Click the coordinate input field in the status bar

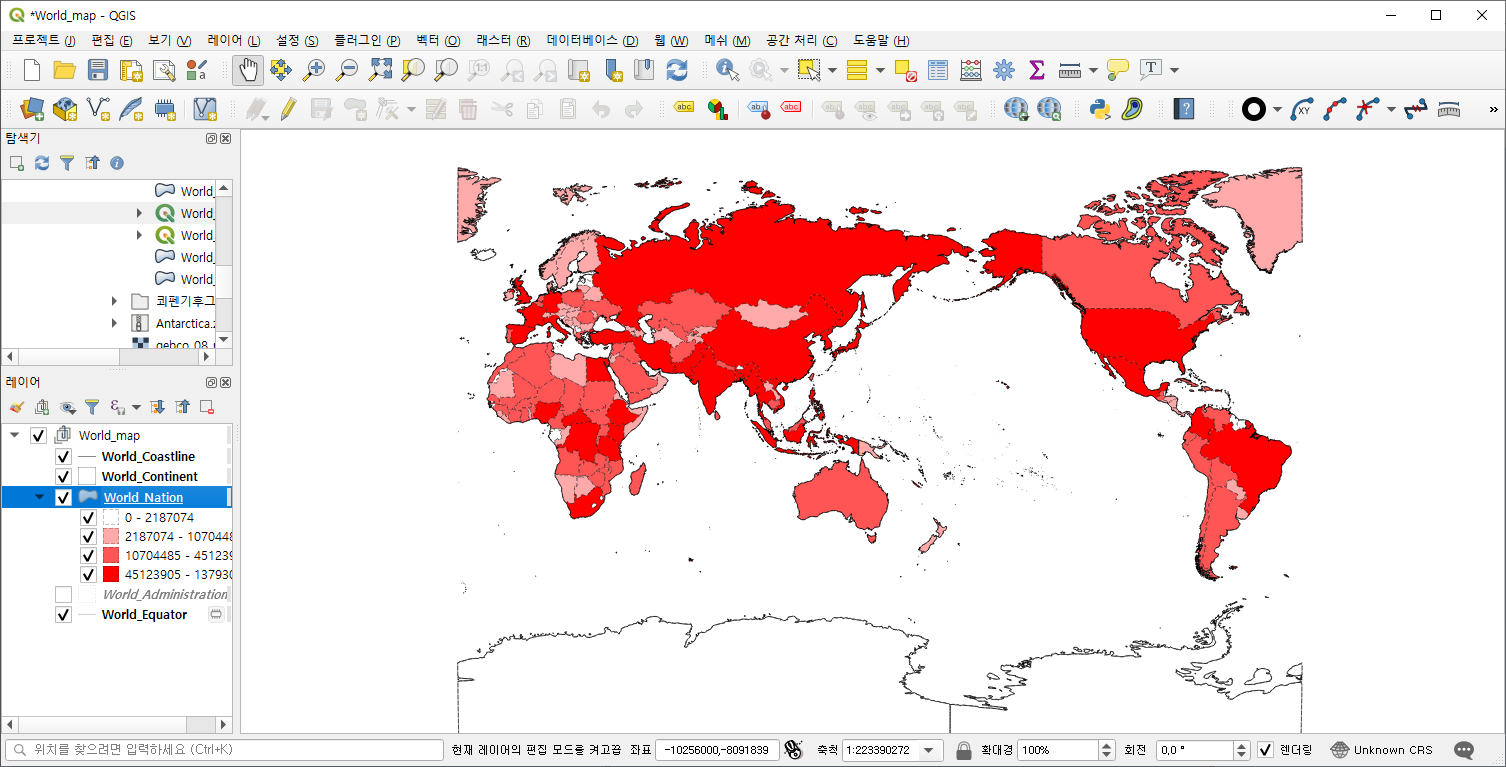pos(717,750)
